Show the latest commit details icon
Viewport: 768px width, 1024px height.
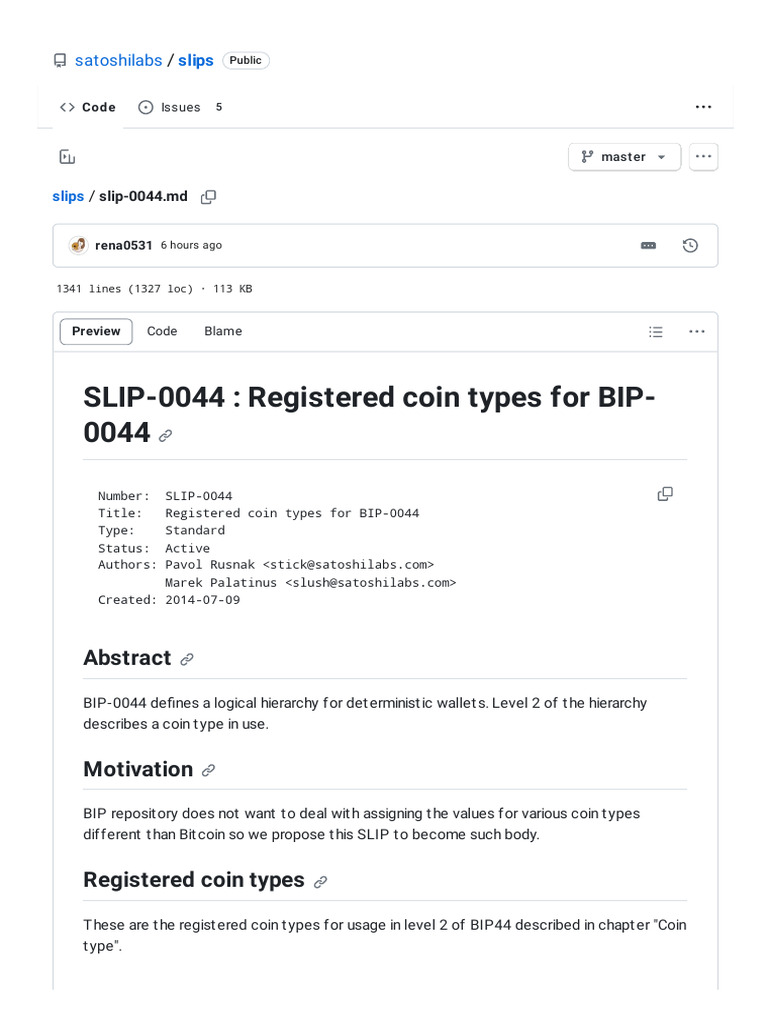648,246
